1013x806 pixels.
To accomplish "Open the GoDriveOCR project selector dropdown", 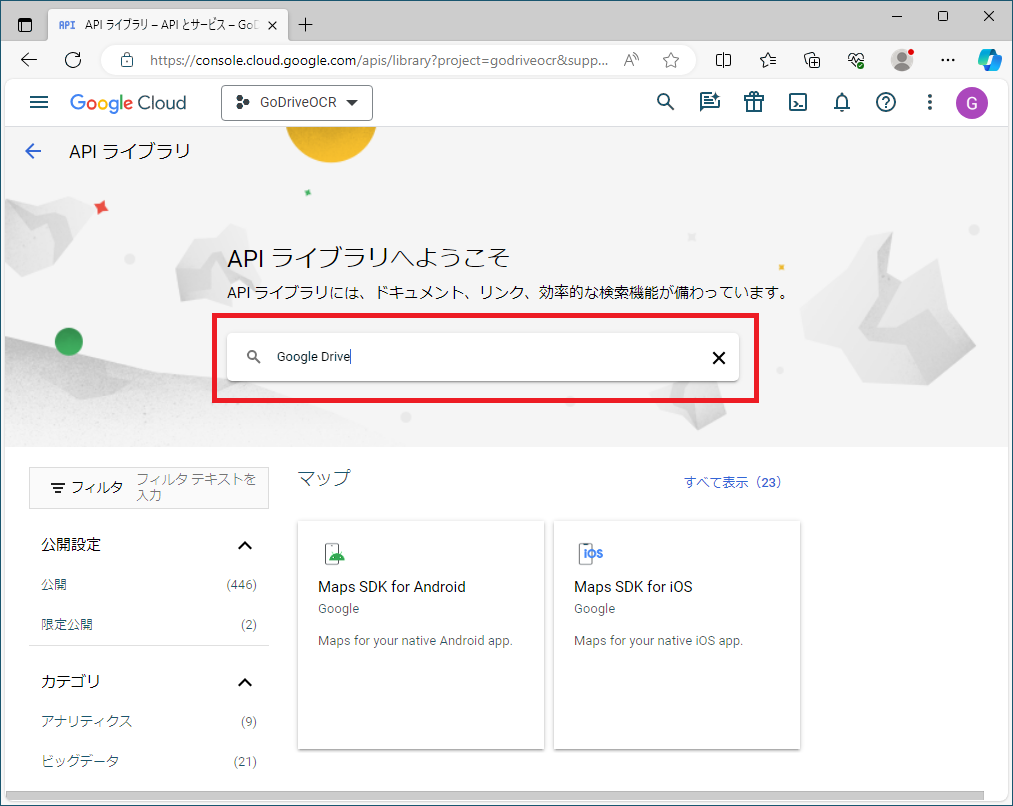I will 297,103.
